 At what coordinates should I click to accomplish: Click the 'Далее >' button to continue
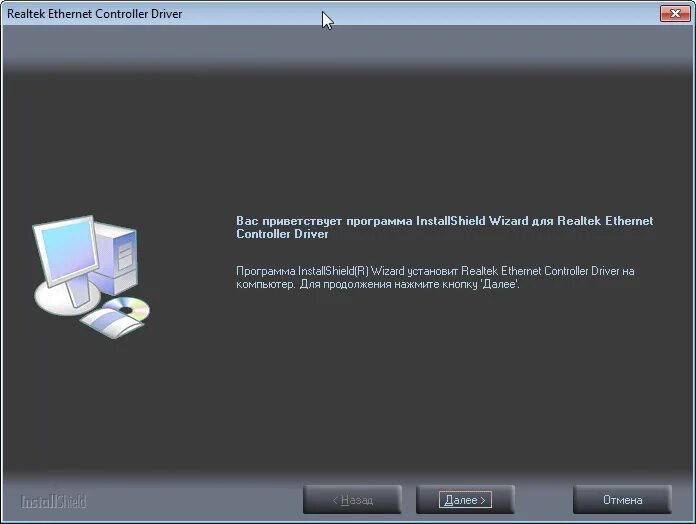(465, 500)
